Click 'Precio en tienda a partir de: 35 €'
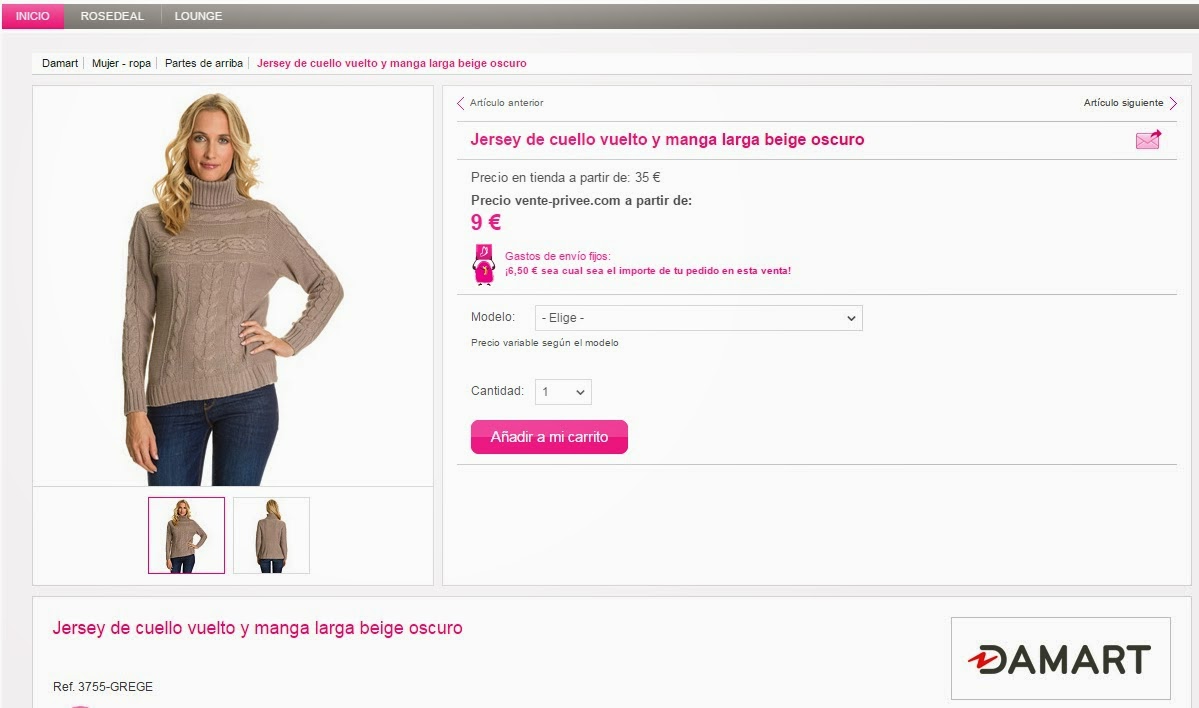This screenshot has width=1199, height=708. pyautogui.click(x=566, y=177)
